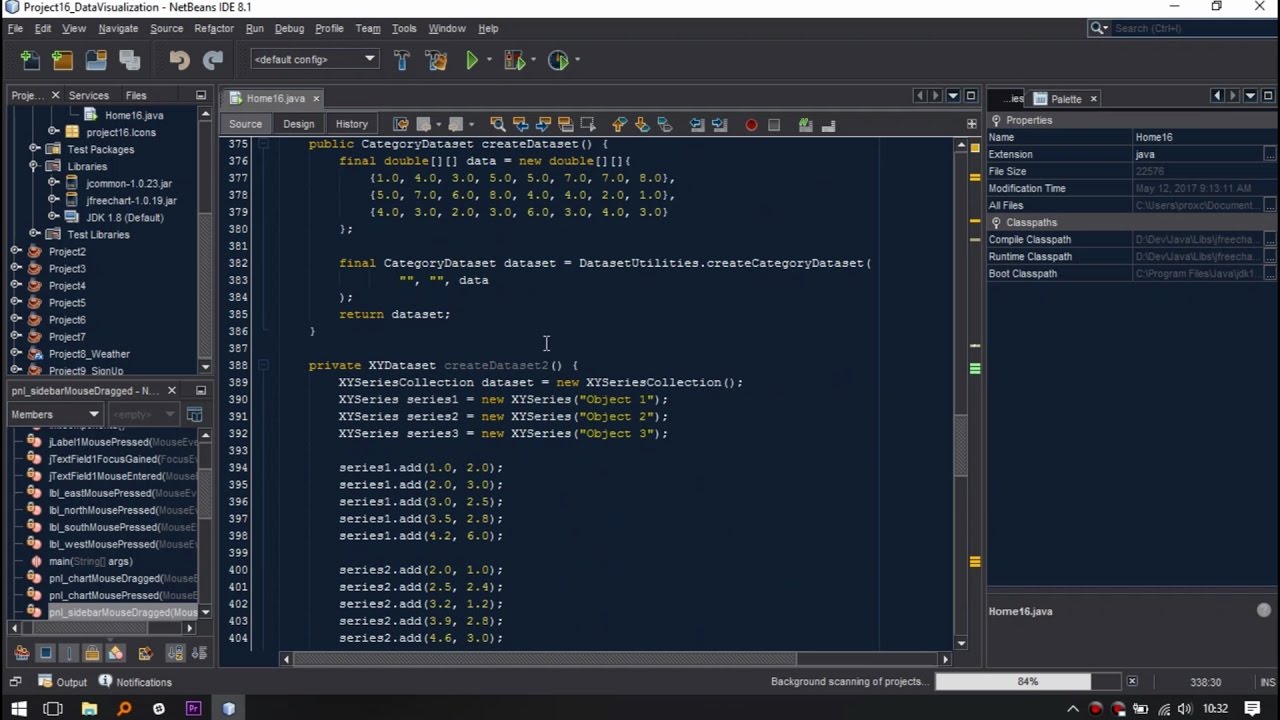This screenshot has height=720, width=1280.
Task: Switch to Palette tab
Action: coord(1066,99)
